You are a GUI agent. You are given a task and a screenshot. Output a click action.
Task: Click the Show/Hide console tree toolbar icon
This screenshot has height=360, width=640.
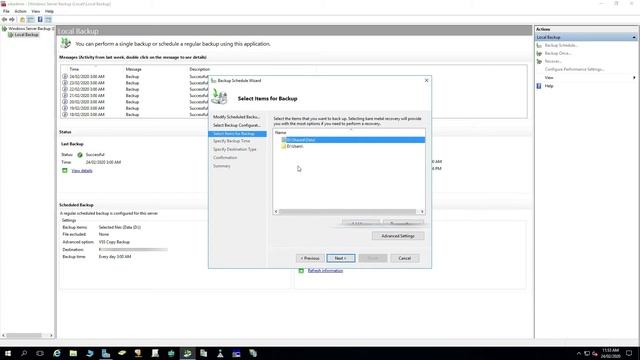coord(31,20)
